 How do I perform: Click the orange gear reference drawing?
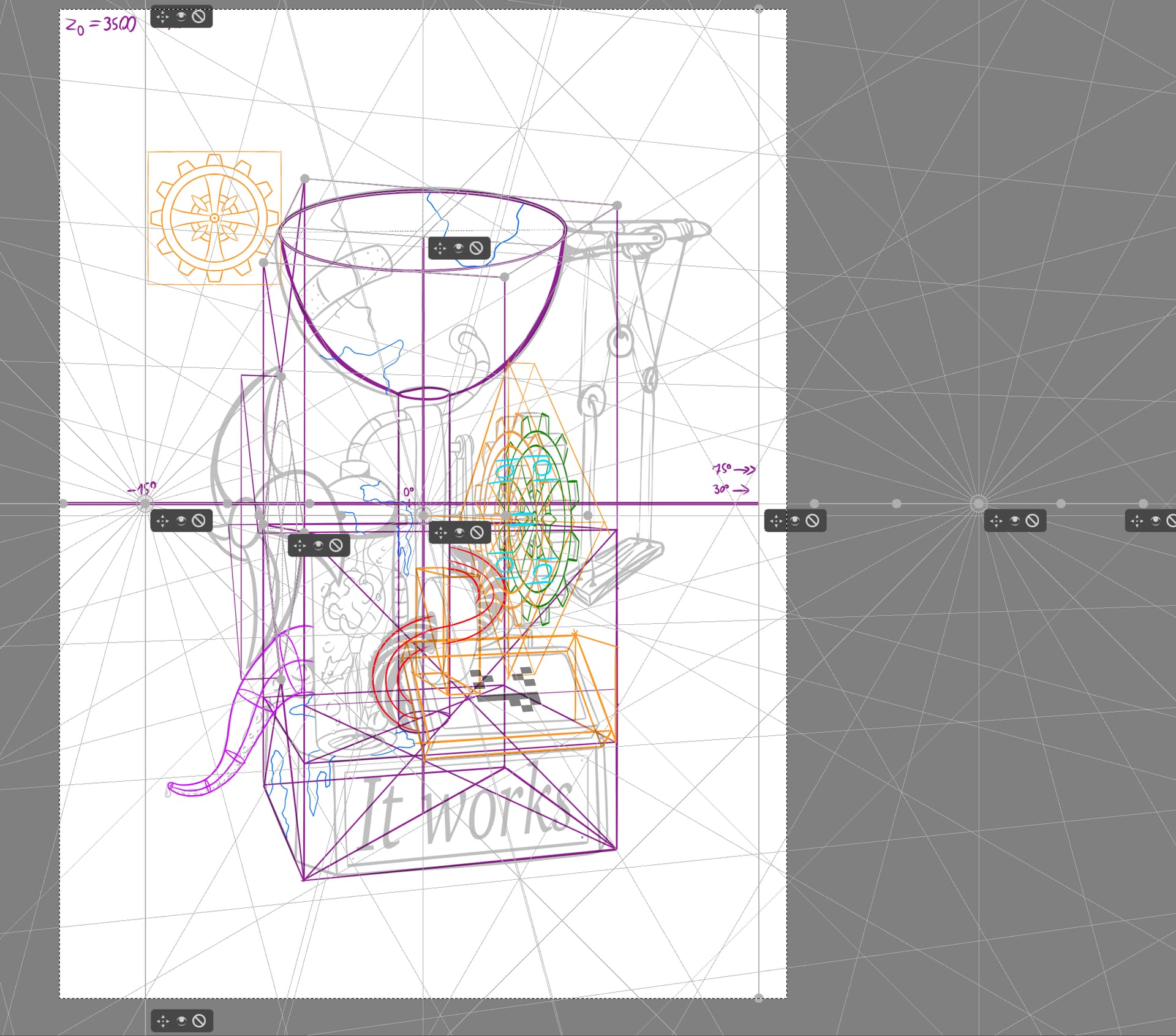pyautogui.click(x=214, y=218)
